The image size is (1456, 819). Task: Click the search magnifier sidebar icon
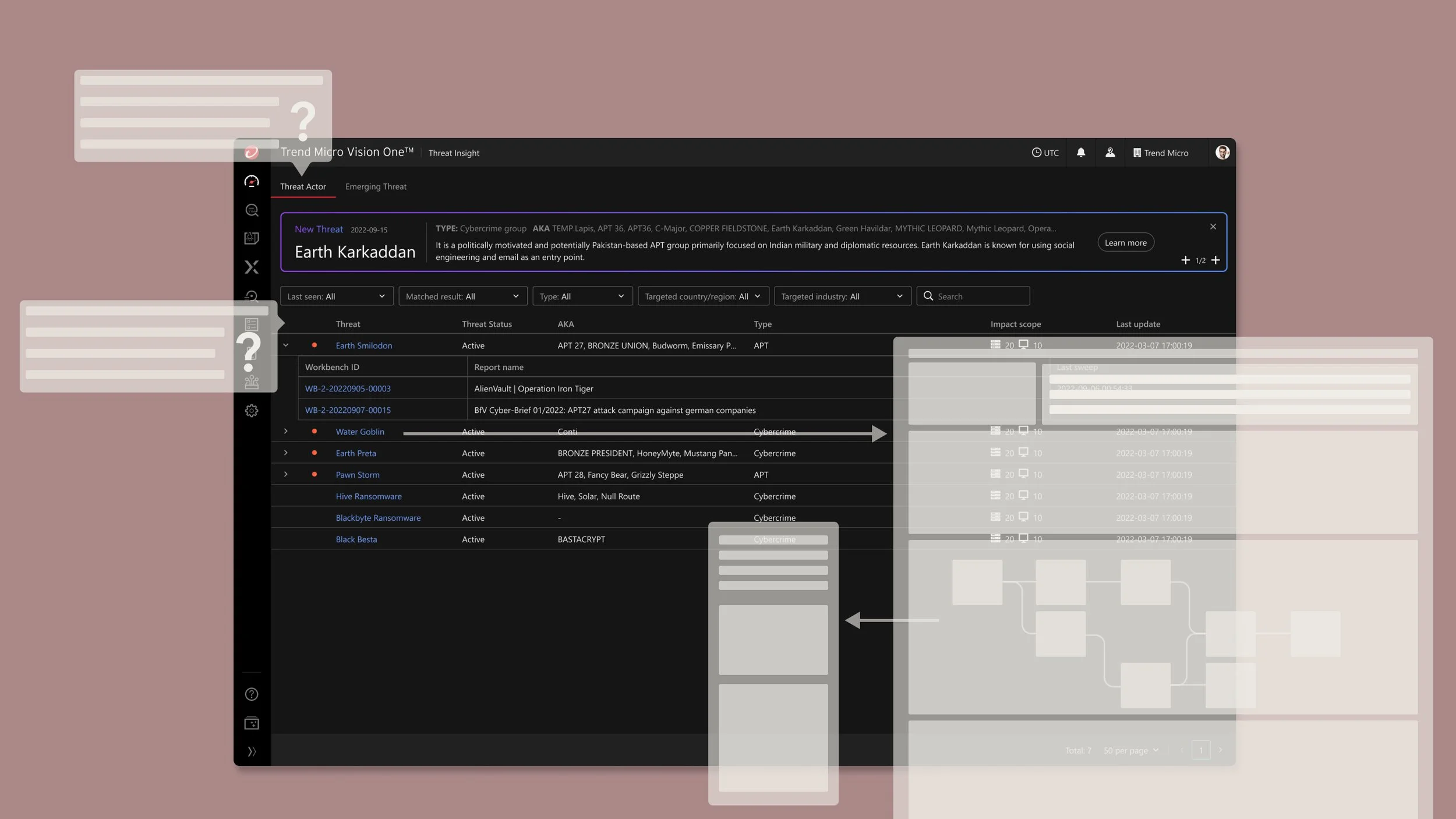251,210
